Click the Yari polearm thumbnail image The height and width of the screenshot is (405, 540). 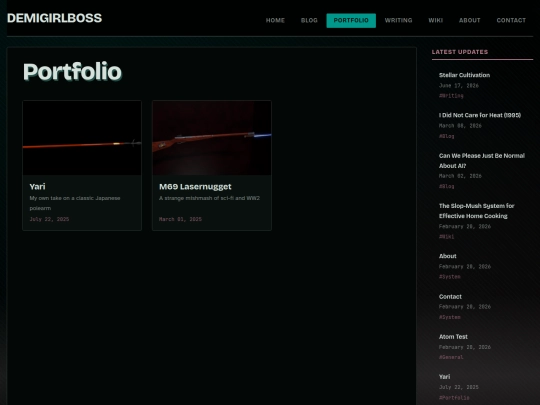coord(82,138)
